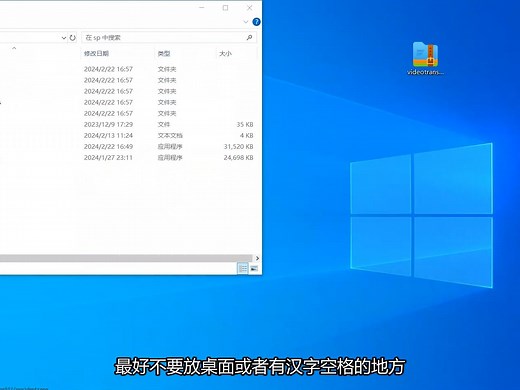Open Explorer help via question mark icon
Image resolution: width=520 pixels, height=390 pixels.
tap(256, 22)
